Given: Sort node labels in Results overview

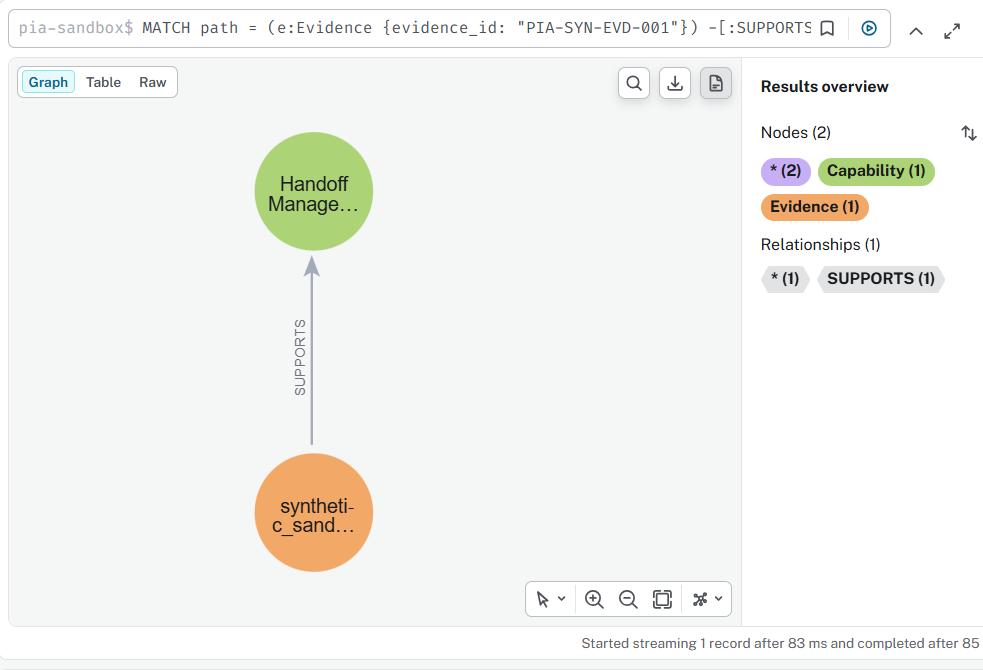Looking at the screenshot, I should [x=969, y=133].
